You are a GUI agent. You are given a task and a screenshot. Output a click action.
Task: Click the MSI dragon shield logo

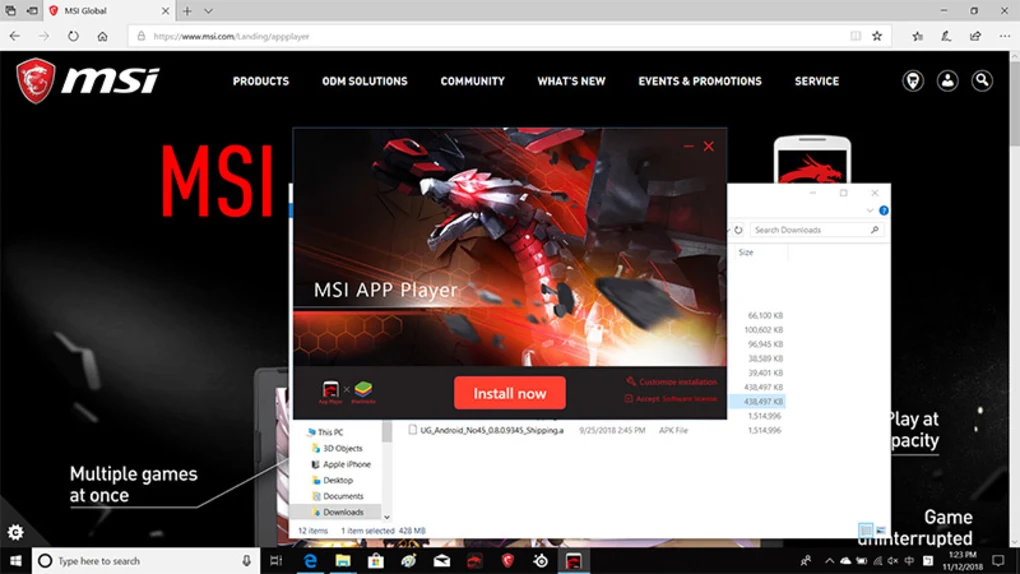(x=35, y=81)
